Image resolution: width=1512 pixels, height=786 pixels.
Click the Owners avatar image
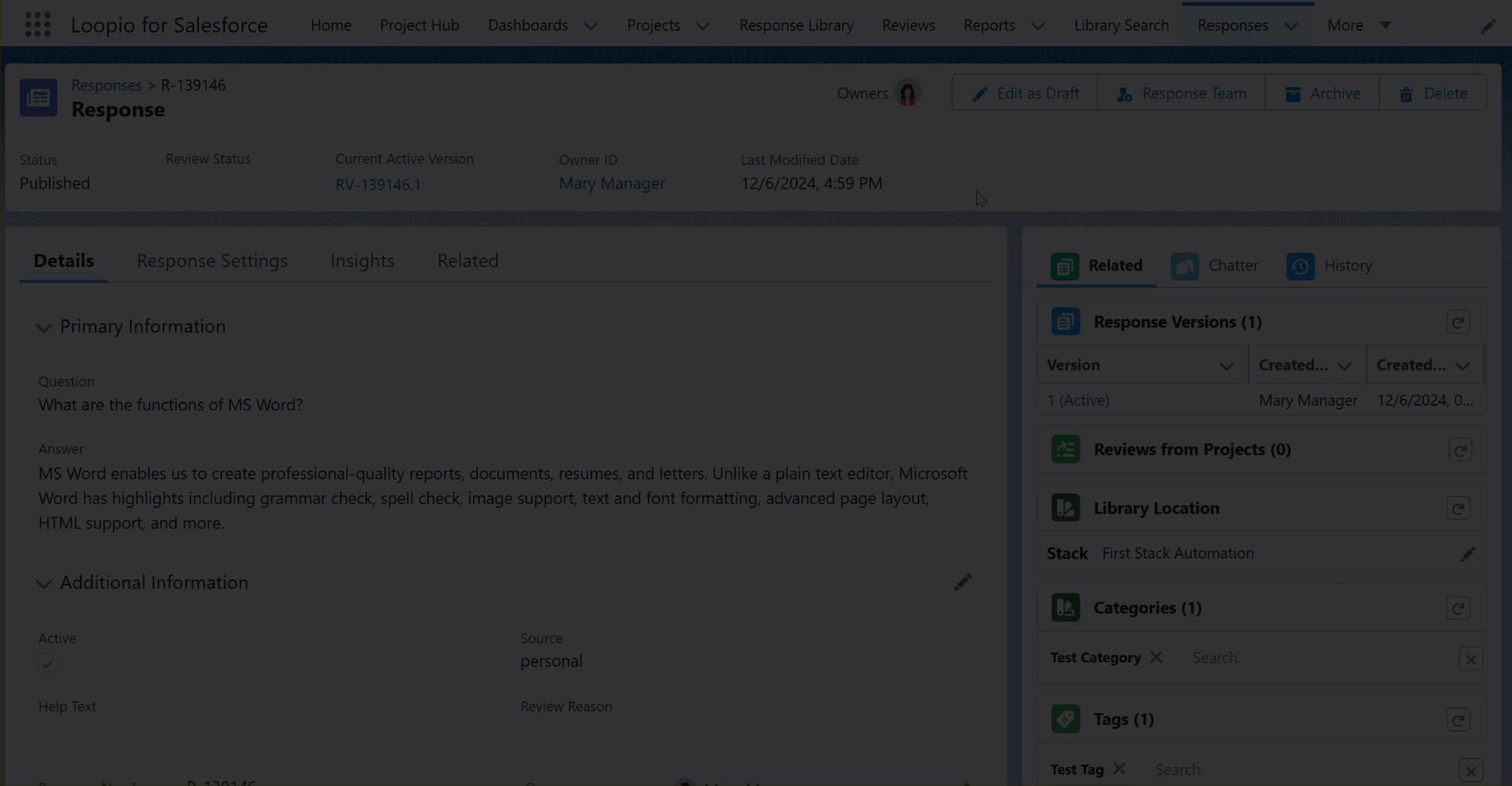[907, 93]
